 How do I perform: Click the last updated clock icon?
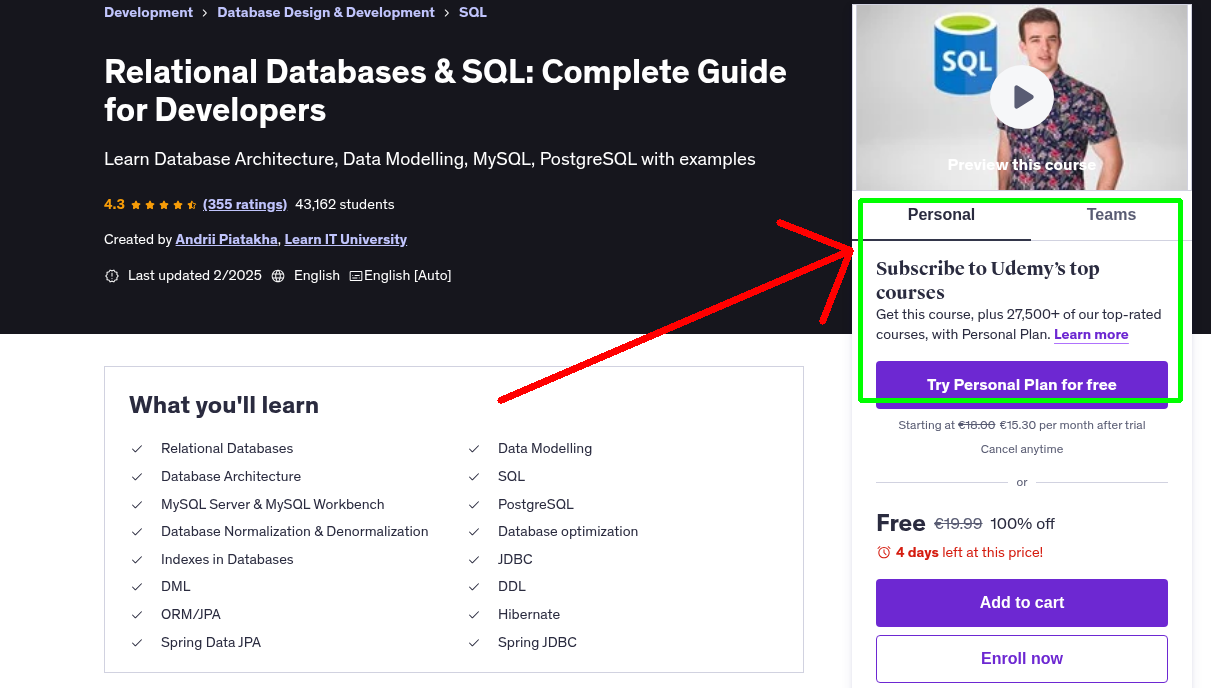pos(112,276)
